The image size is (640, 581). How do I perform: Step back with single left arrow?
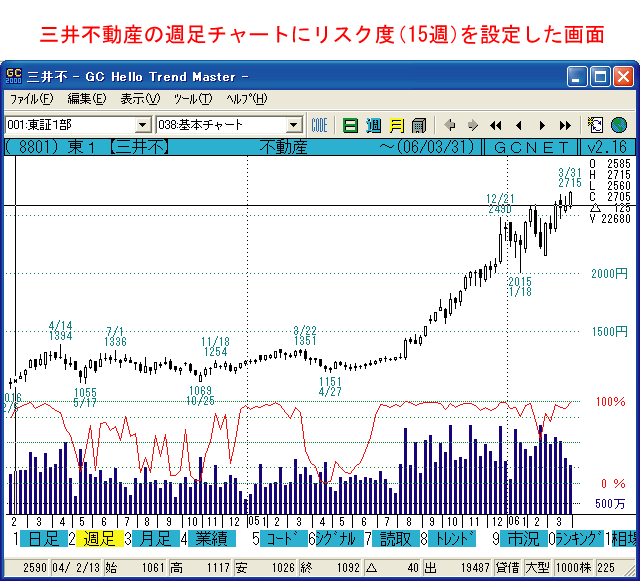[519, 125]
